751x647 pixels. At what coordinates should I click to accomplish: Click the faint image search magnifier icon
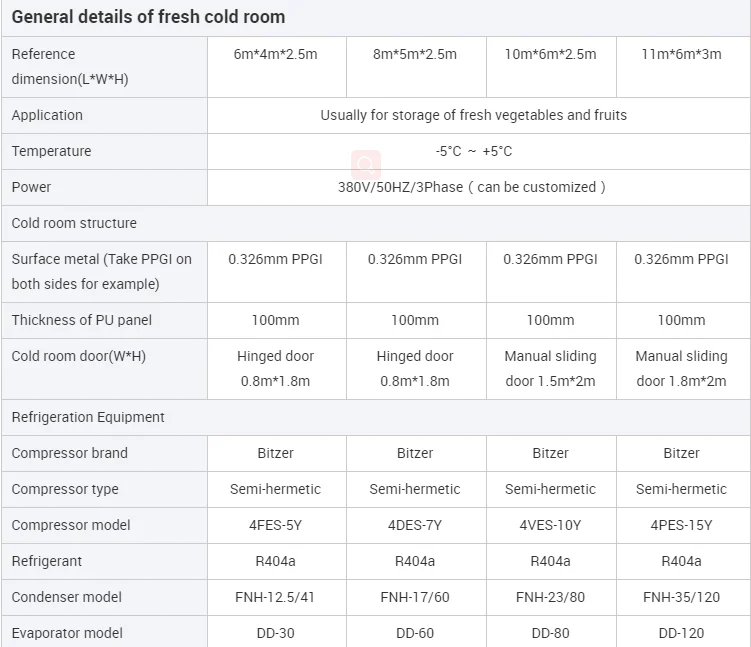coord(366,164)
